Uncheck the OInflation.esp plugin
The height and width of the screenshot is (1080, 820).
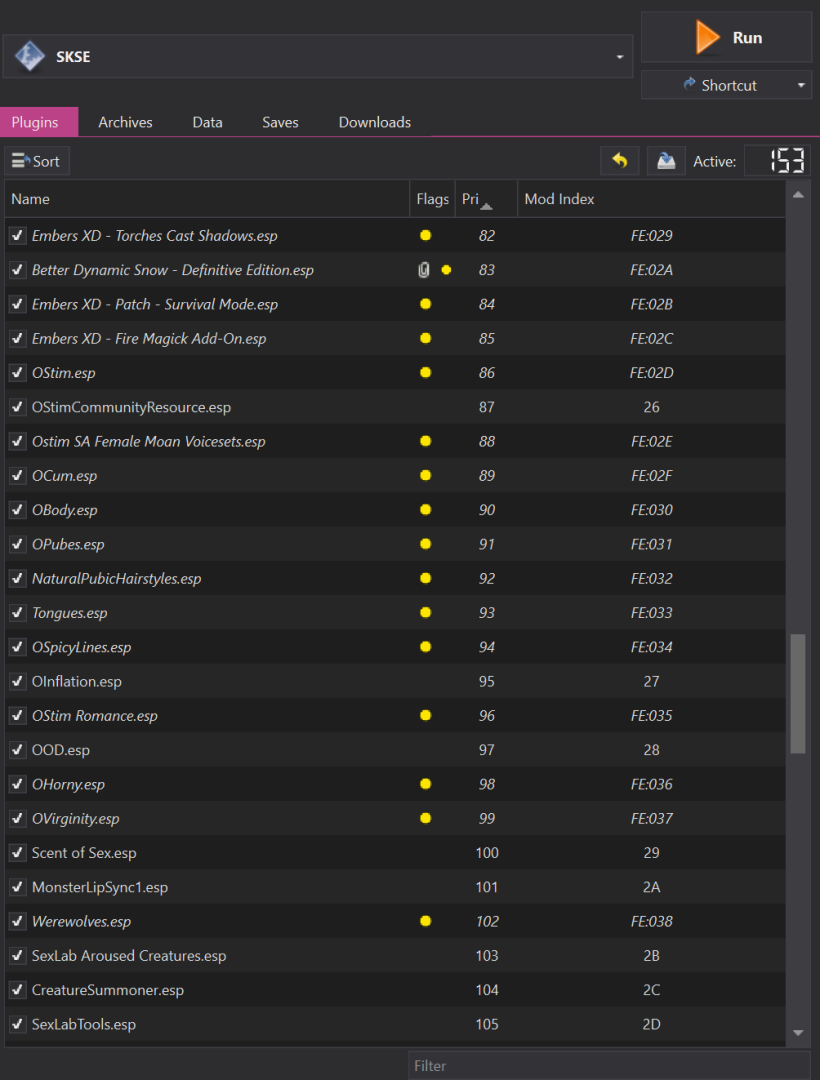point(17,681)
